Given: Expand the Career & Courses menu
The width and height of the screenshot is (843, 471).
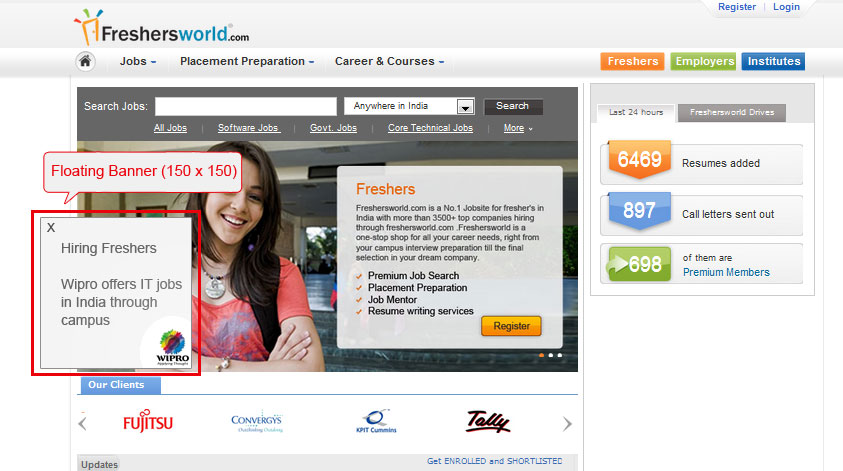Looking at the screenshot, I should coord(389,61).
